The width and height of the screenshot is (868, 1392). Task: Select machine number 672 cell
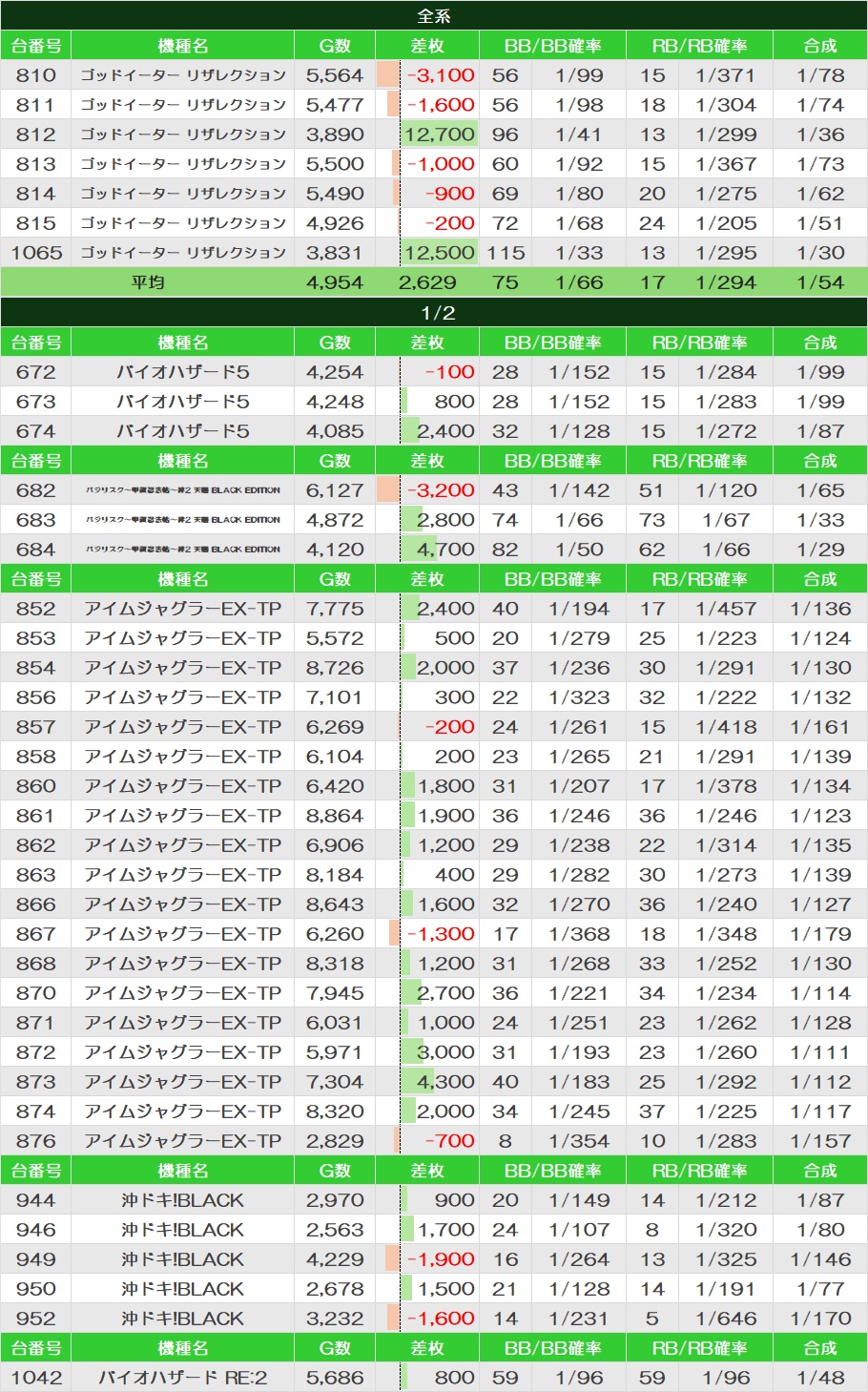[x=36, y=372]
